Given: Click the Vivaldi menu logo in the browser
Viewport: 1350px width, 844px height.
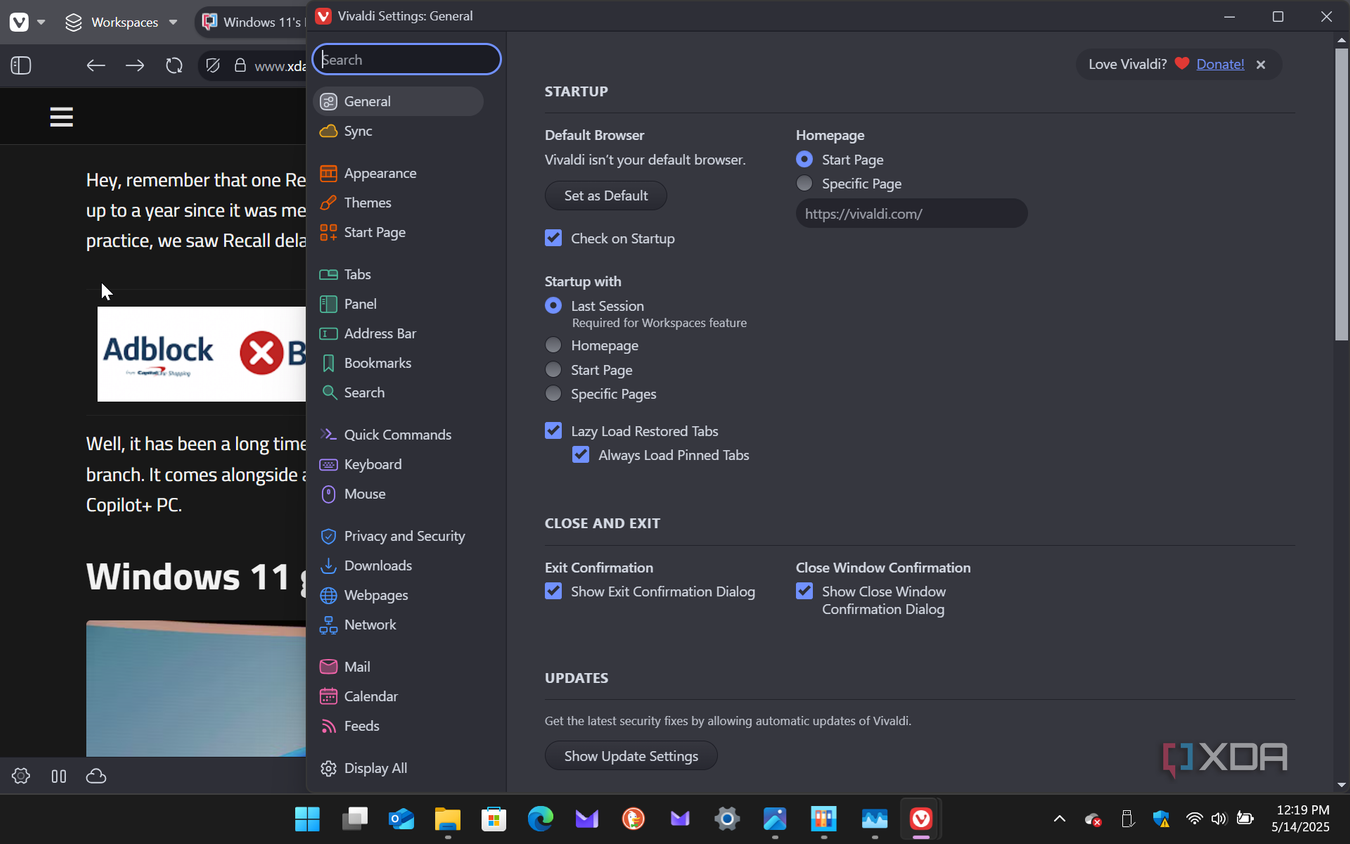Looking at the screenshot, I should [x=19, y=22].
